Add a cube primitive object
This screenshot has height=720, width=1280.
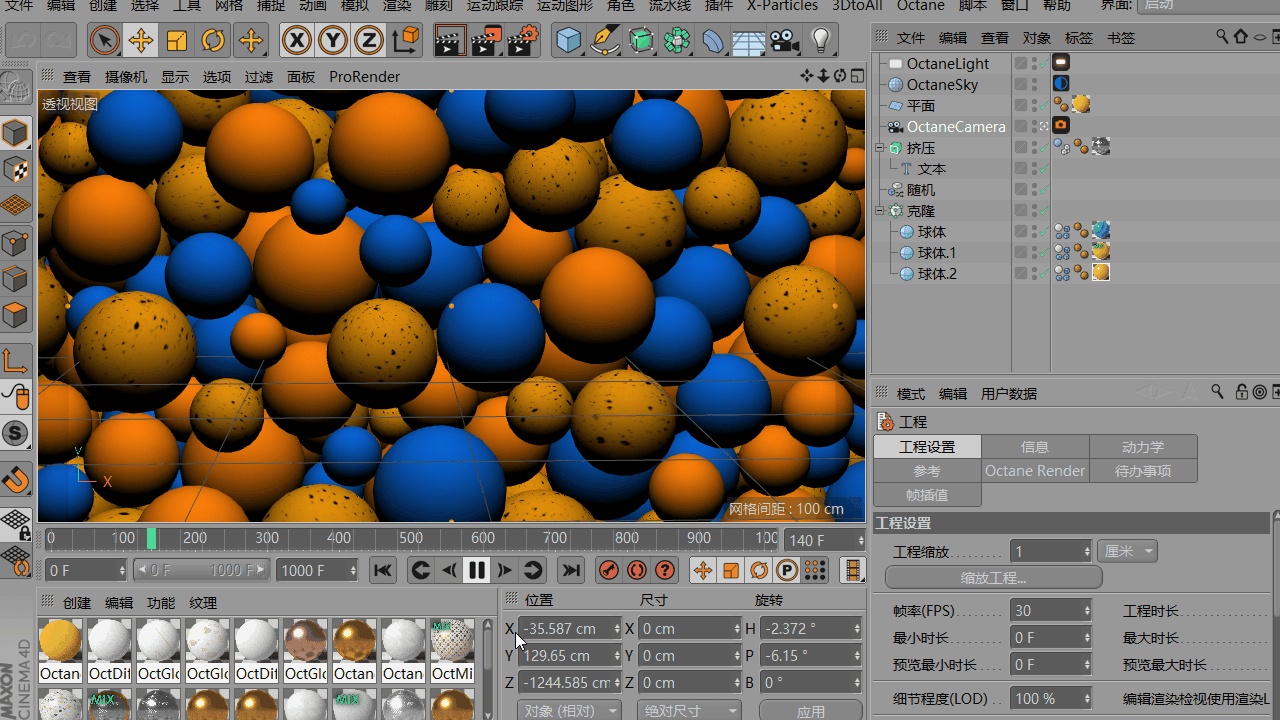click(569, 41)
